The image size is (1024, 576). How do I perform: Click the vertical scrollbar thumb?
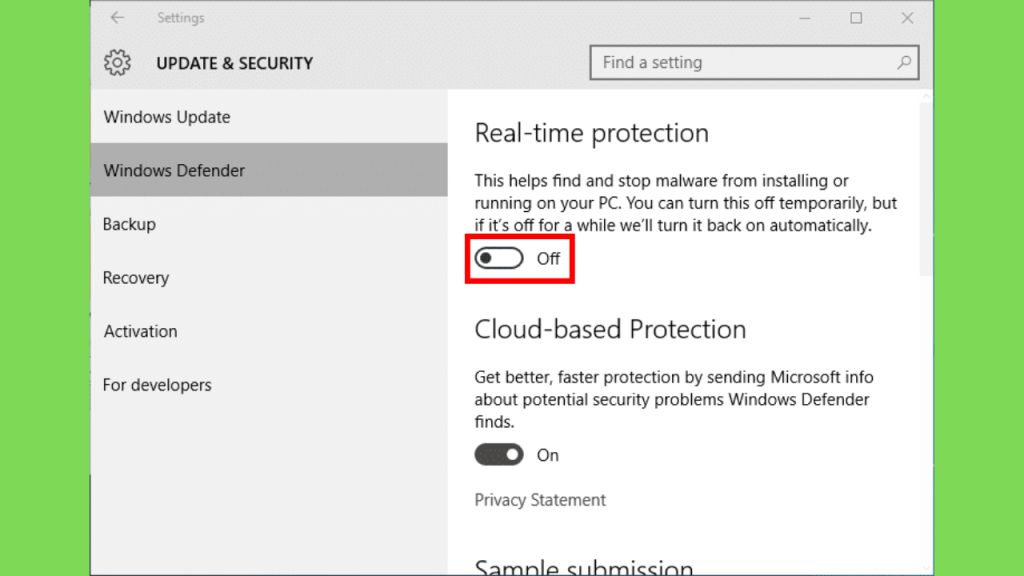coord(926,189)
